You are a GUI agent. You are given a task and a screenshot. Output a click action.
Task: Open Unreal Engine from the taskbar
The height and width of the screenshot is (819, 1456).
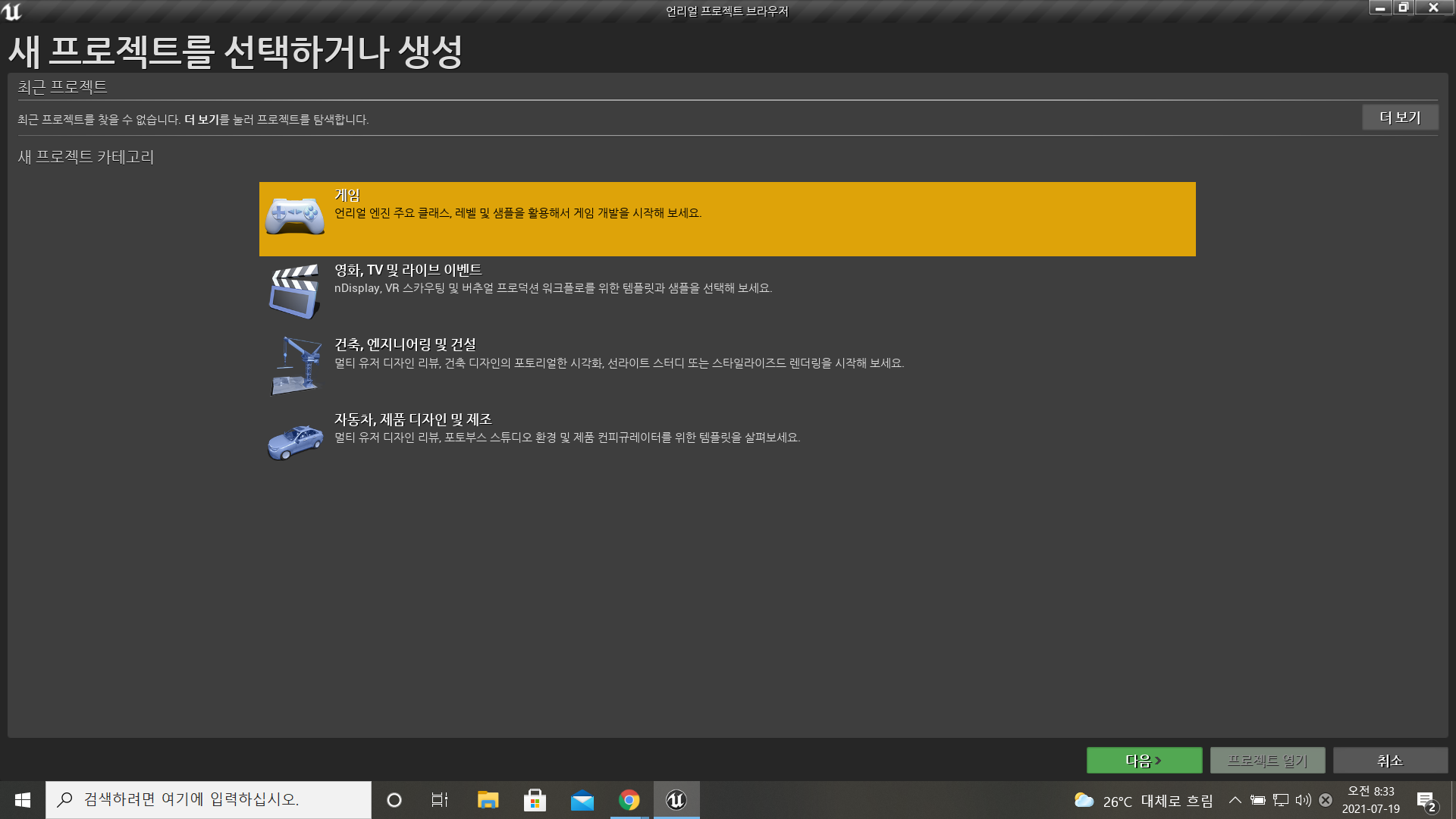[x=676, y=800]
